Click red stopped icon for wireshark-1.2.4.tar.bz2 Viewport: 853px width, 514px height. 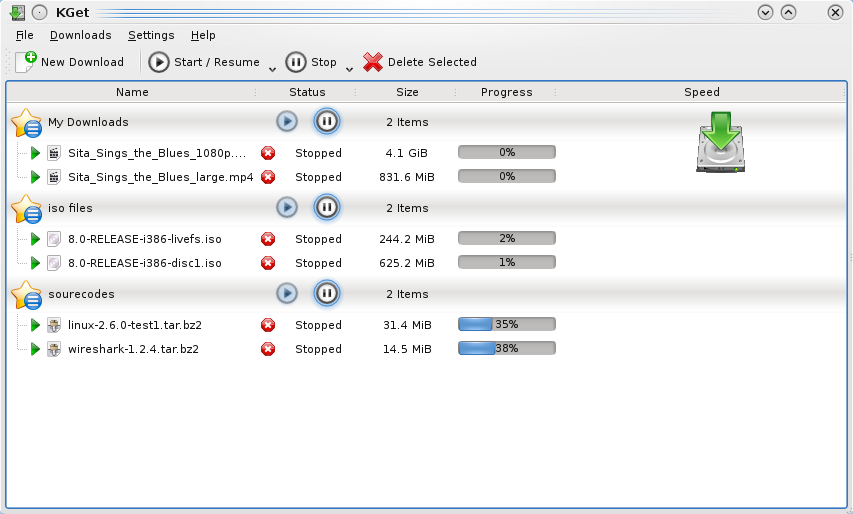[268, 349]
